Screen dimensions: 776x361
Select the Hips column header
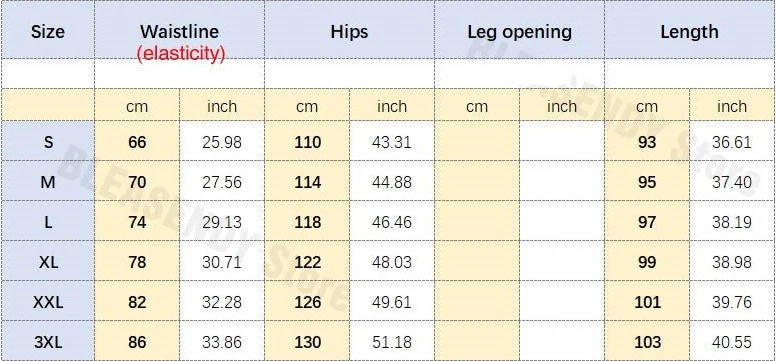click(x=349, y=32)
